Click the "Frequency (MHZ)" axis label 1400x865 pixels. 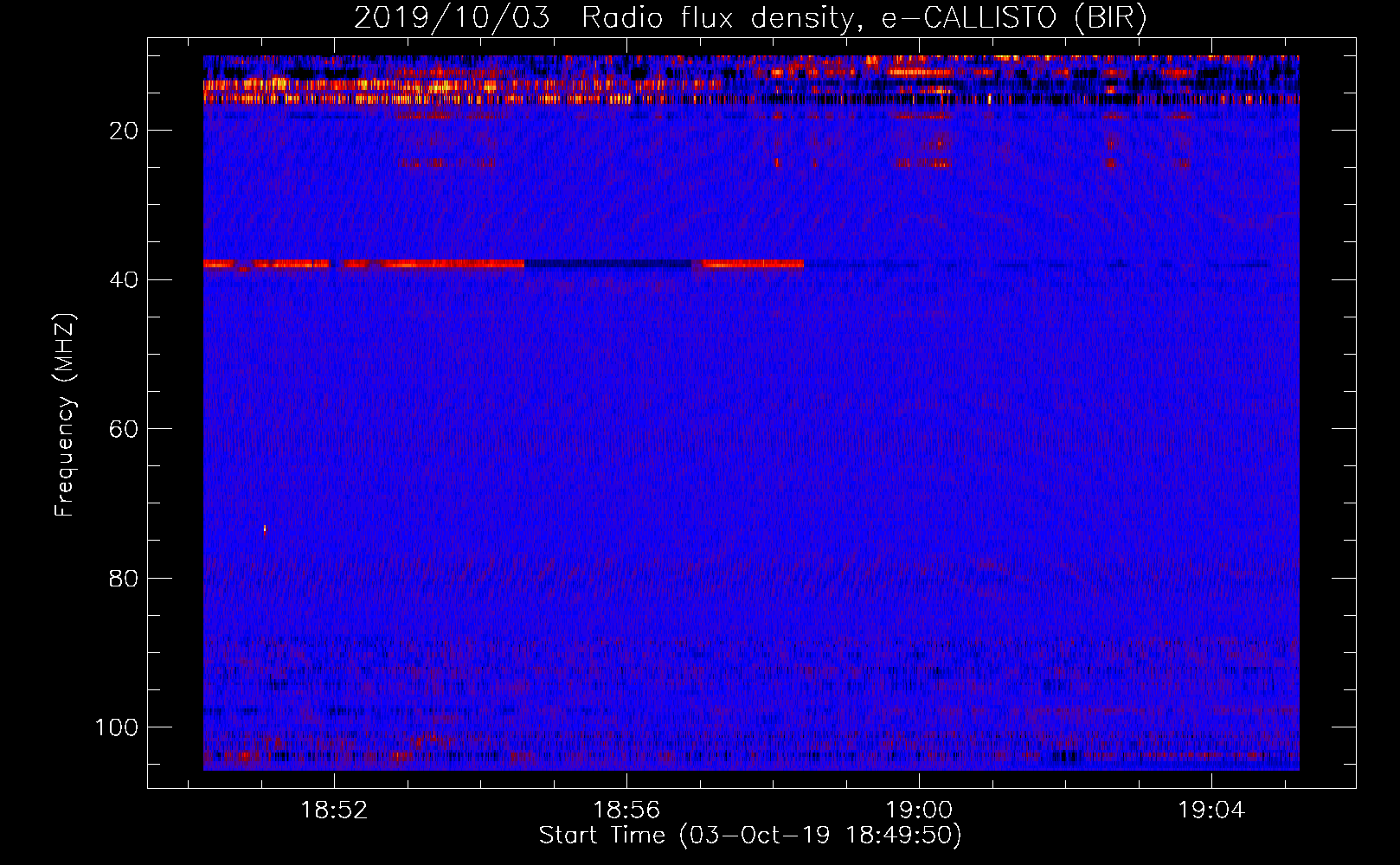[x=65, y=415]
